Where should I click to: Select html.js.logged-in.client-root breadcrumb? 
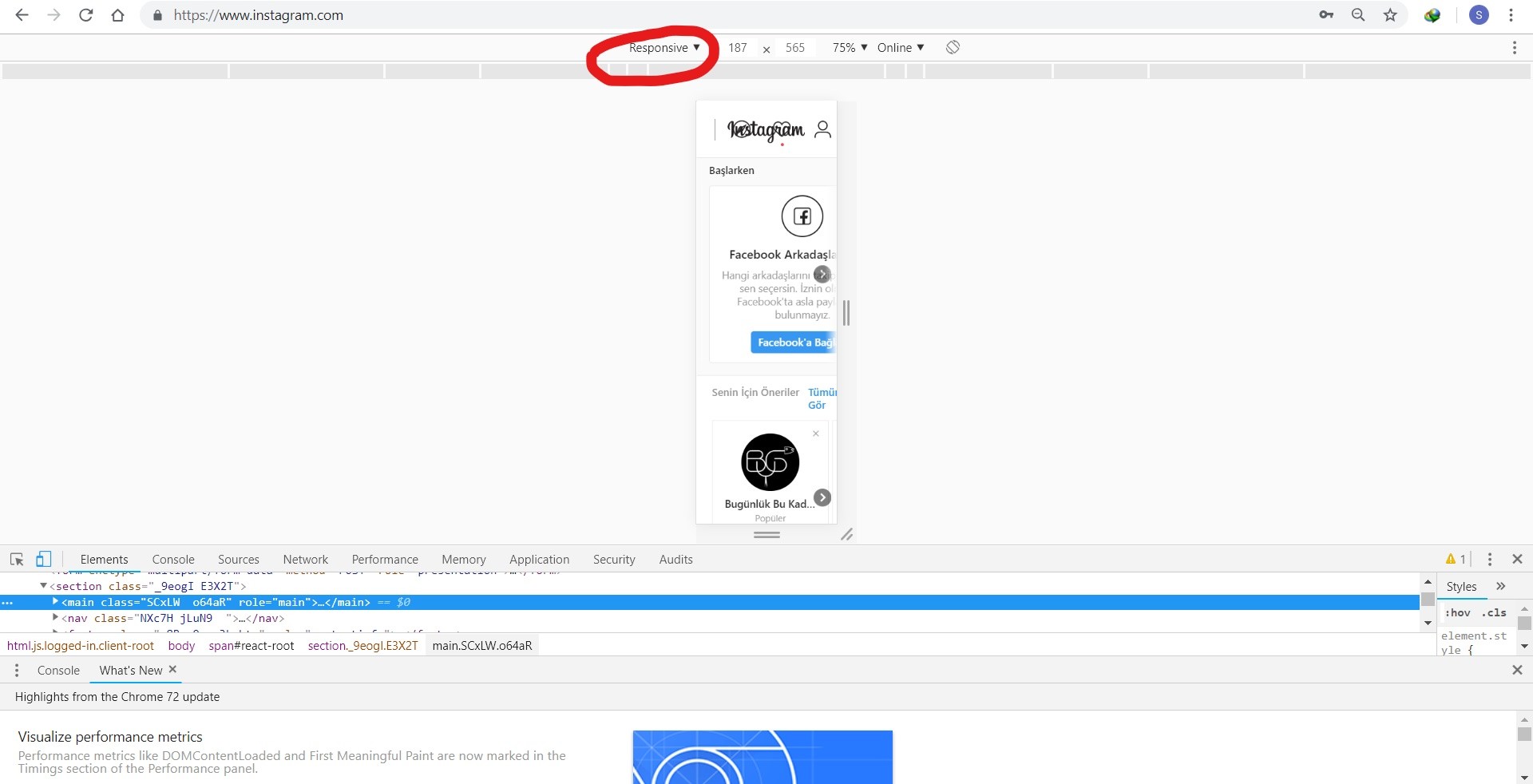pos(81,645)
